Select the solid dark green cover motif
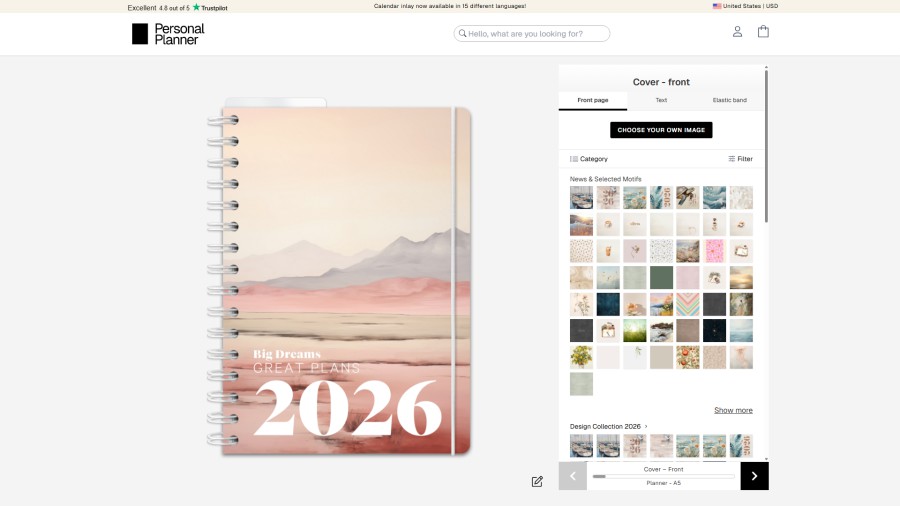 coord(661,277)
